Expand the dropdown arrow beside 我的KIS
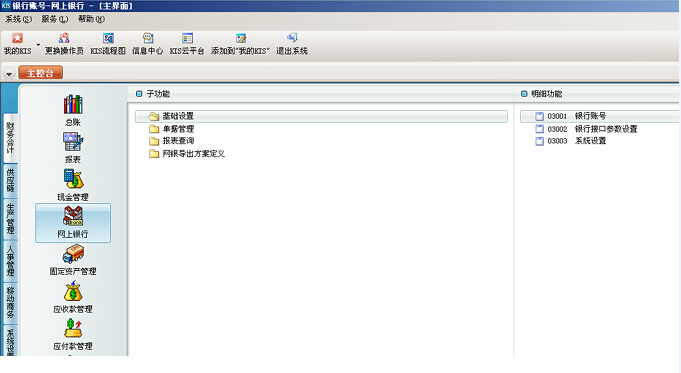The height and width of the screenshot is (373, 681). [38, 45]
